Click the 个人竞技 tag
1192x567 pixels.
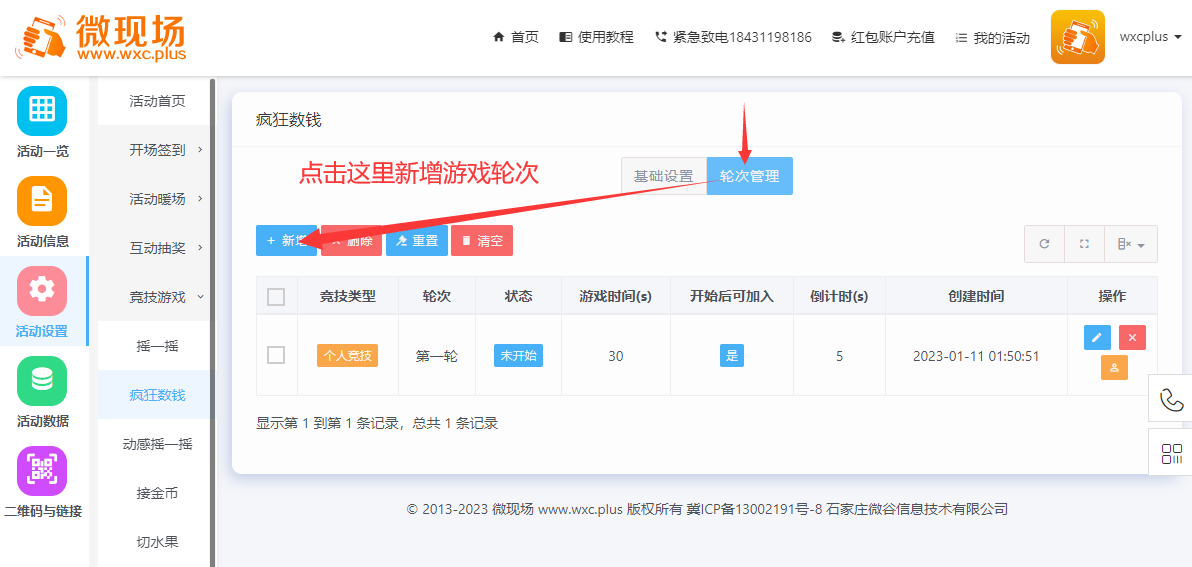click(347, 355)
